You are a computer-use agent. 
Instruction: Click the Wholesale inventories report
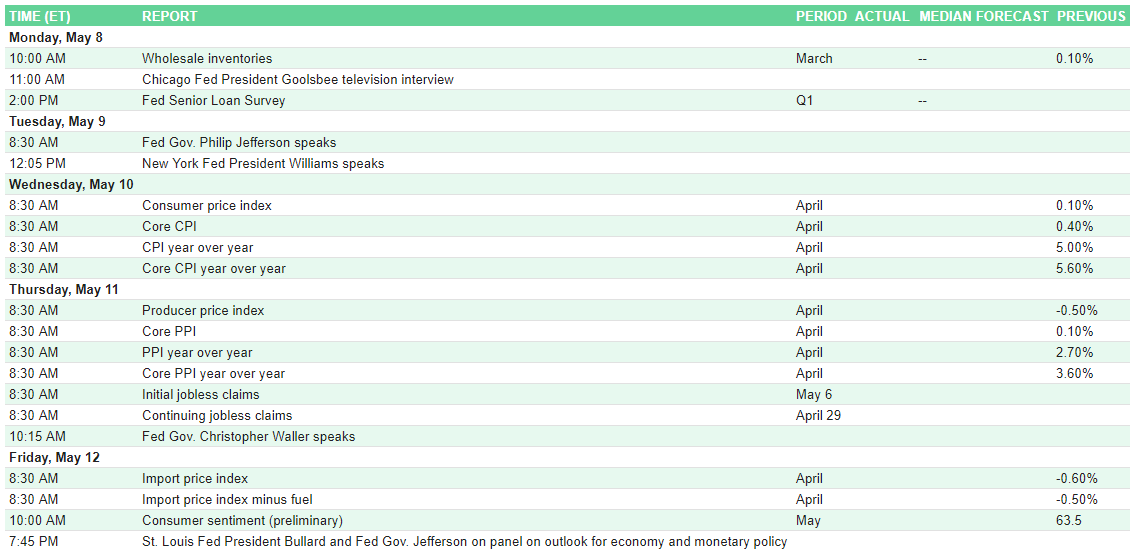207,59
